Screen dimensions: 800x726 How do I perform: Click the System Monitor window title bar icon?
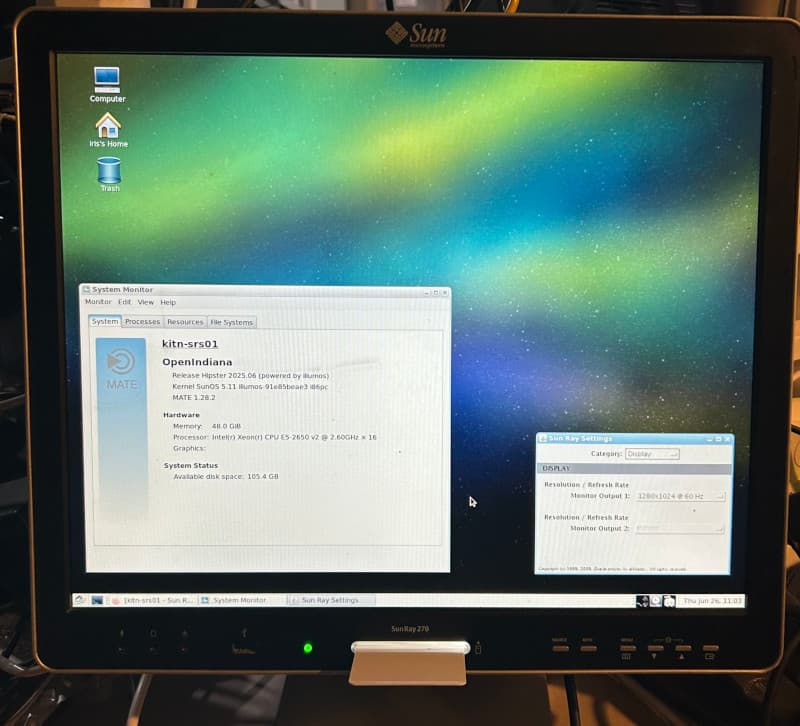pos(89,290)
